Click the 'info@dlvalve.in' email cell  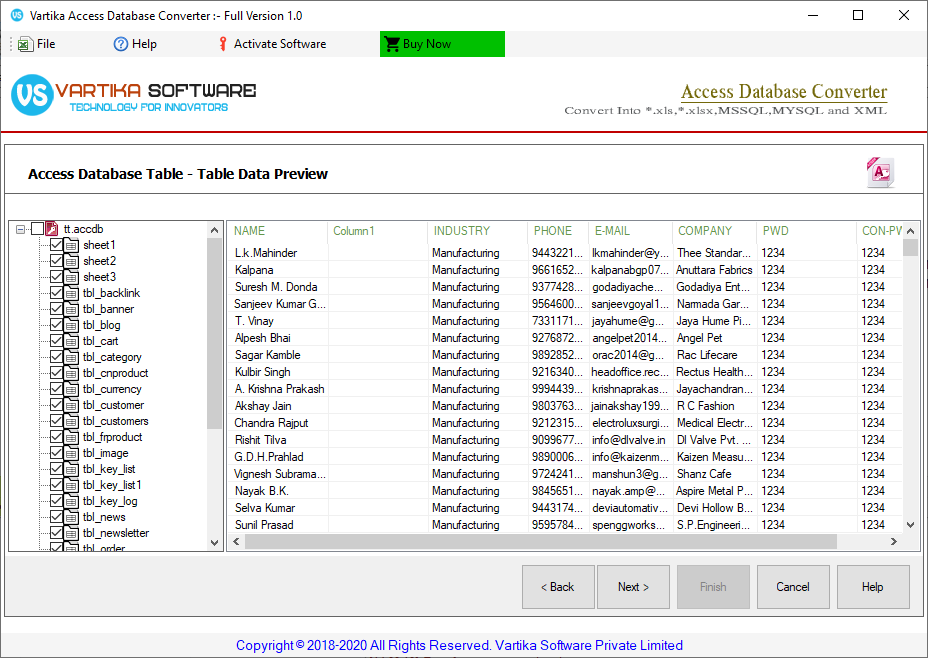coord(630,440)
